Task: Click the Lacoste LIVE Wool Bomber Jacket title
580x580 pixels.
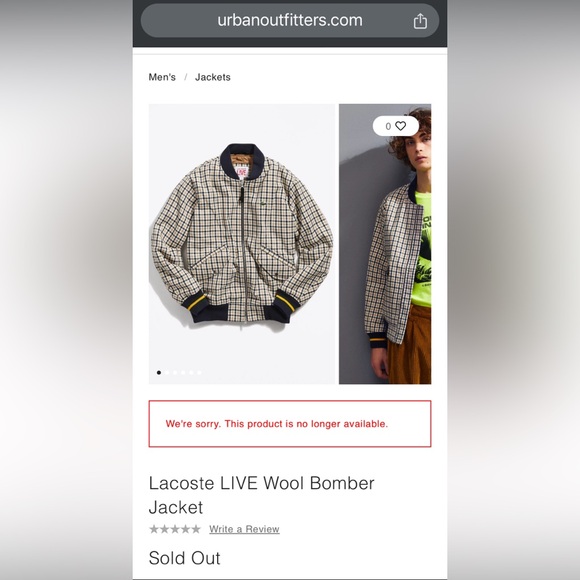Action: pos(262,495)
